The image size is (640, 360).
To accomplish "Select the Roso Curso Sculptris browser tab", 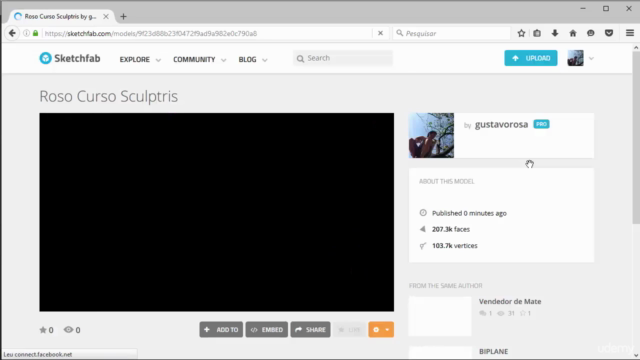I will point(60,16).
